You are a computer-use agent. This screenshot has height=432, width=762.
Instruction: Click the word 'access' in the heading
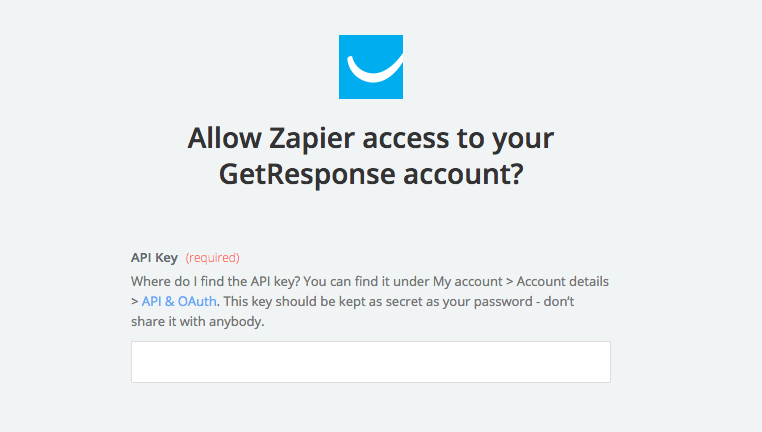point(405,138)
